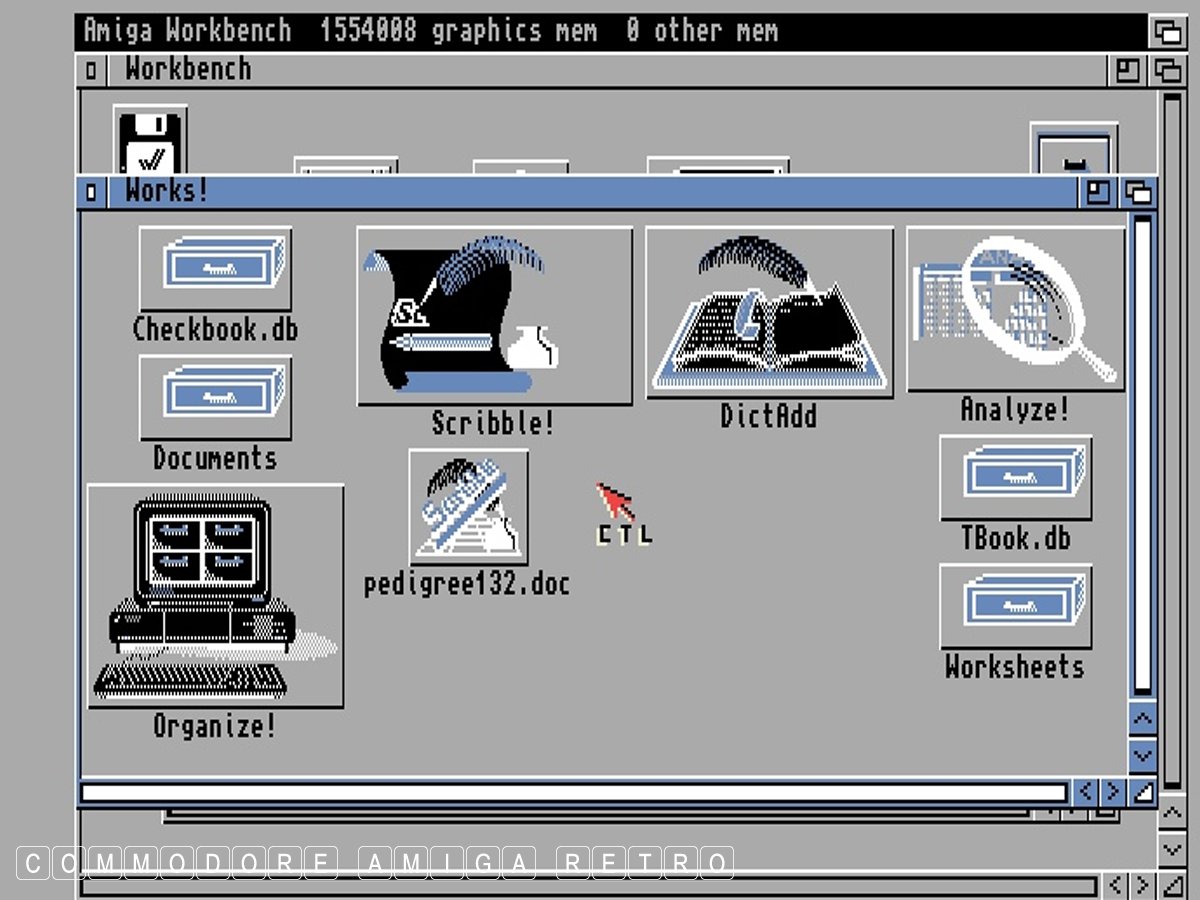This screenshot has width=1200, height=900.
Task: Click the Works! horizontal scrollbar track
Action: tap(572, 793)
